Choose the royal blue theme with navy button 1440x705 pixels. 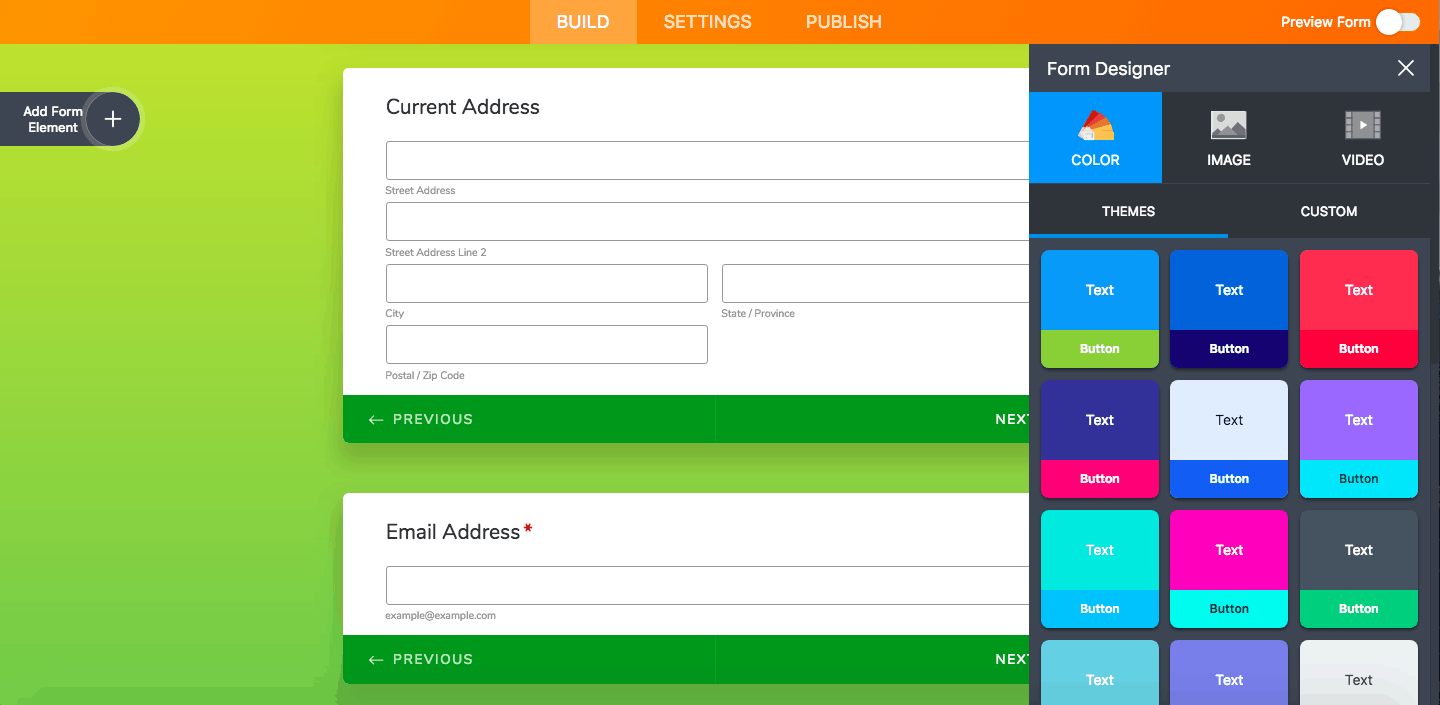click(1229, 309)
